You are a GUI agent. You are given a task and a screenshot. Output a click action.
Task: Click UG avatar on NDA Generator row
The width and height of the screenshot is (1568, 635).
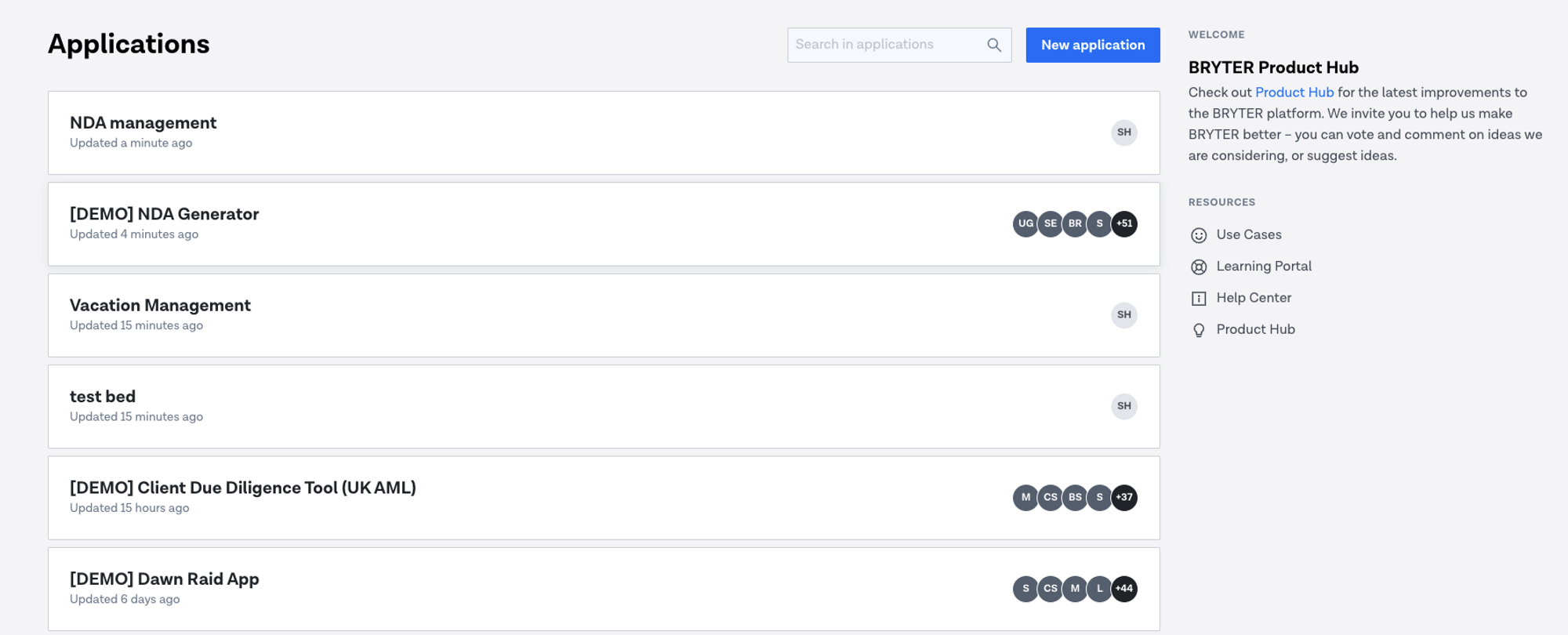[1025, 224]
